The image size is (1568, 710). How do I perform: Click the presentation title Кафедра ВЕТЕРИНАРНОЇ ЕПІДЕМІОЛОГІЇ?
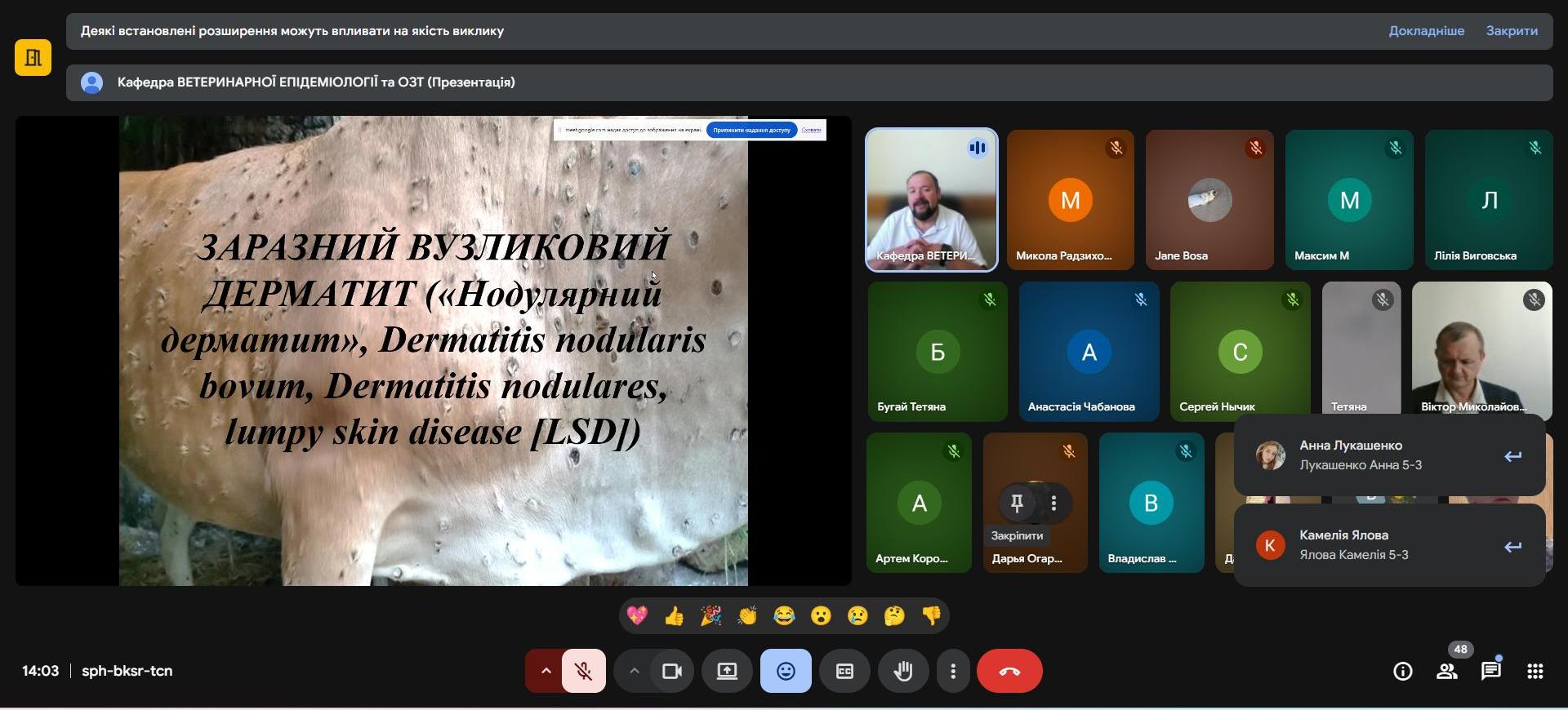coord(316,82)
